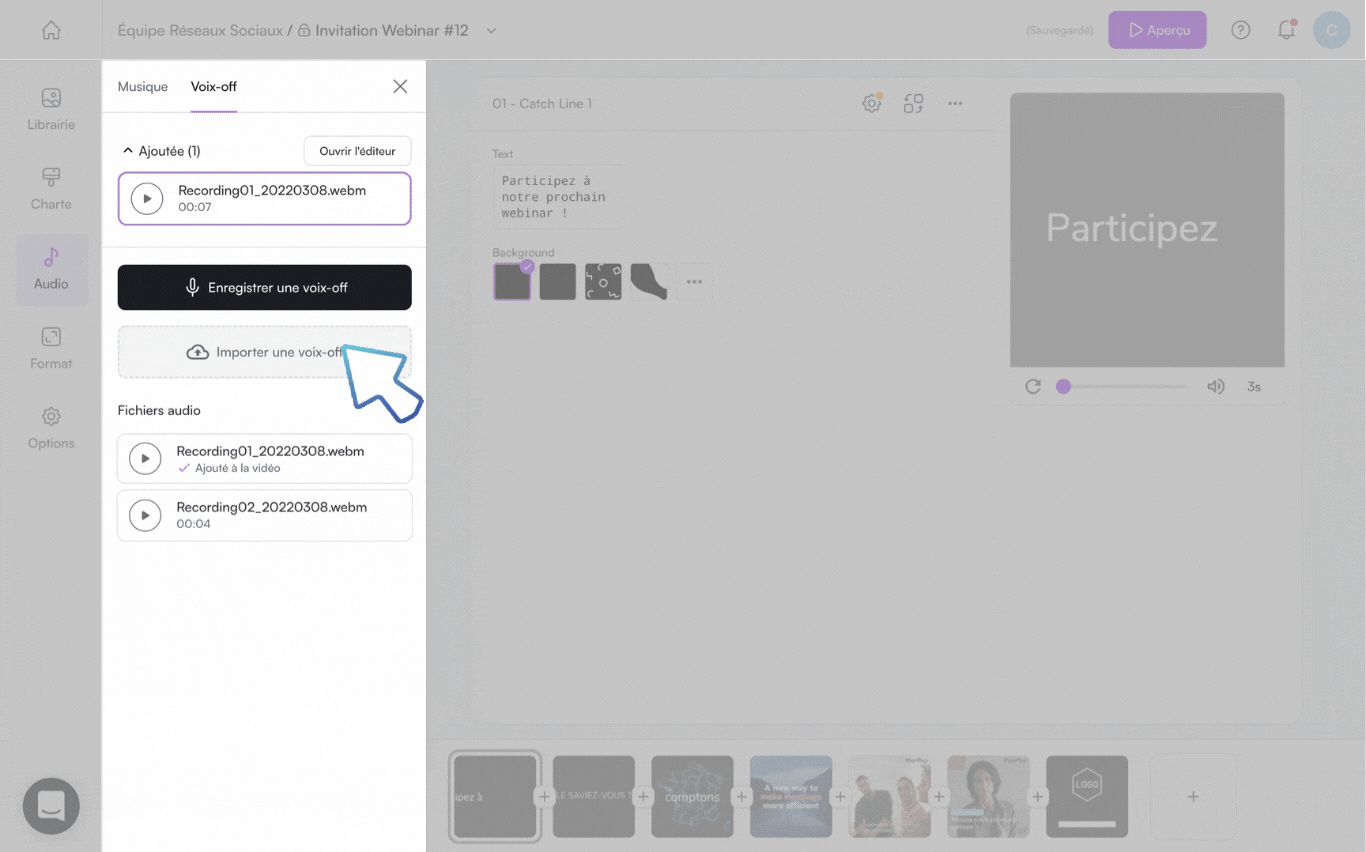
Task: Select the LOGO scene thumbnail
Action: [x=1087, y=796]
